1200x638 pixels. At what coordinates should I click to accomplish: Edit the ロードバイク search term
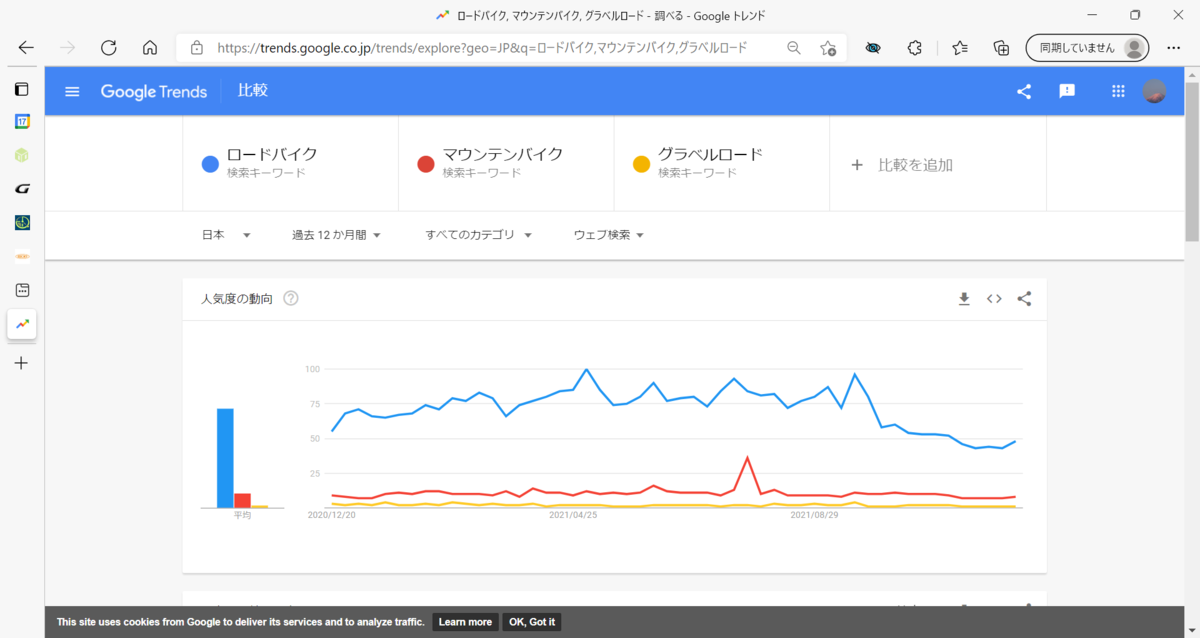tap(272, 155)
